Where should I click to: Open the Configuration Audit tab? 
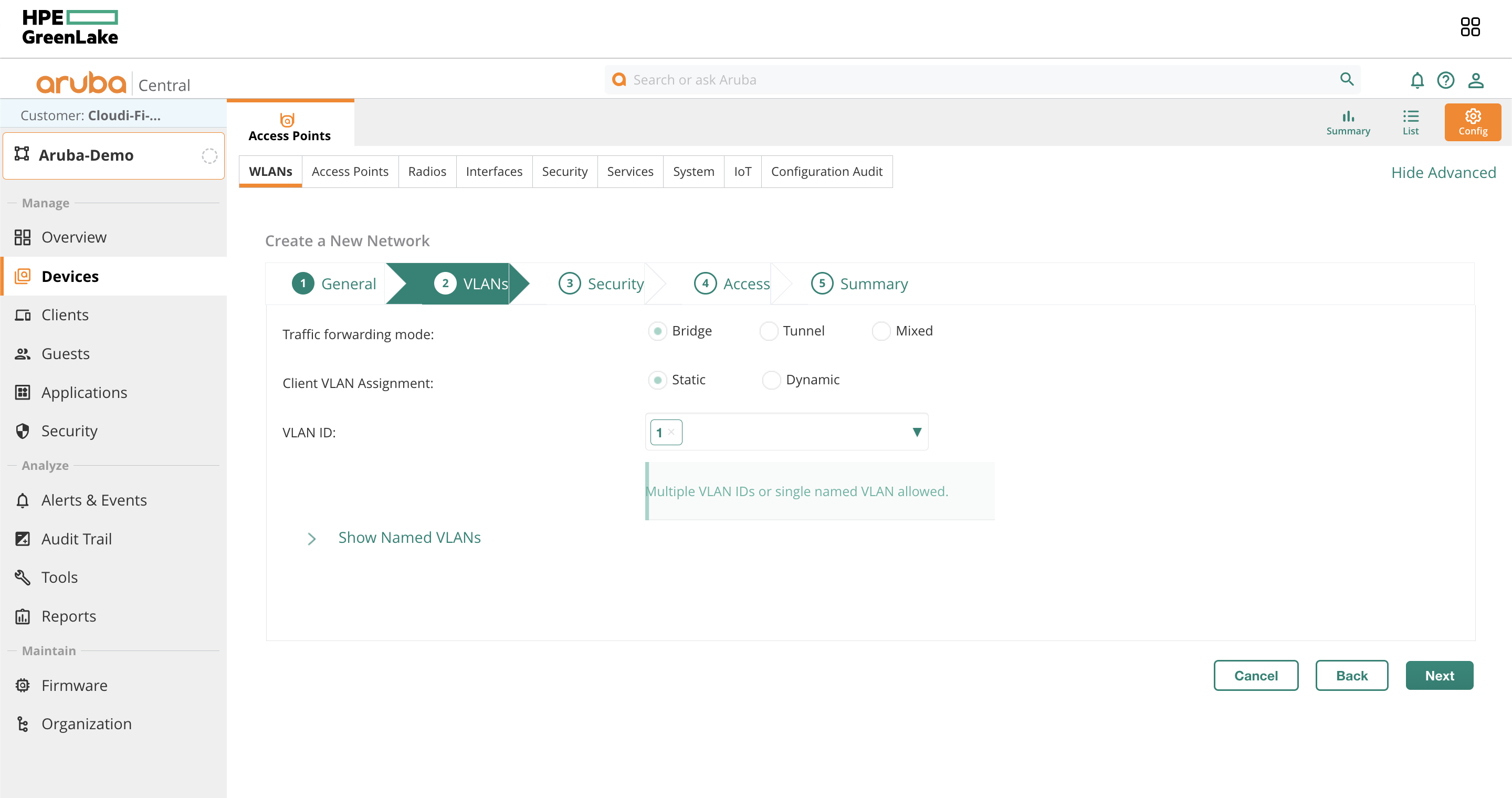pos(826,171)
